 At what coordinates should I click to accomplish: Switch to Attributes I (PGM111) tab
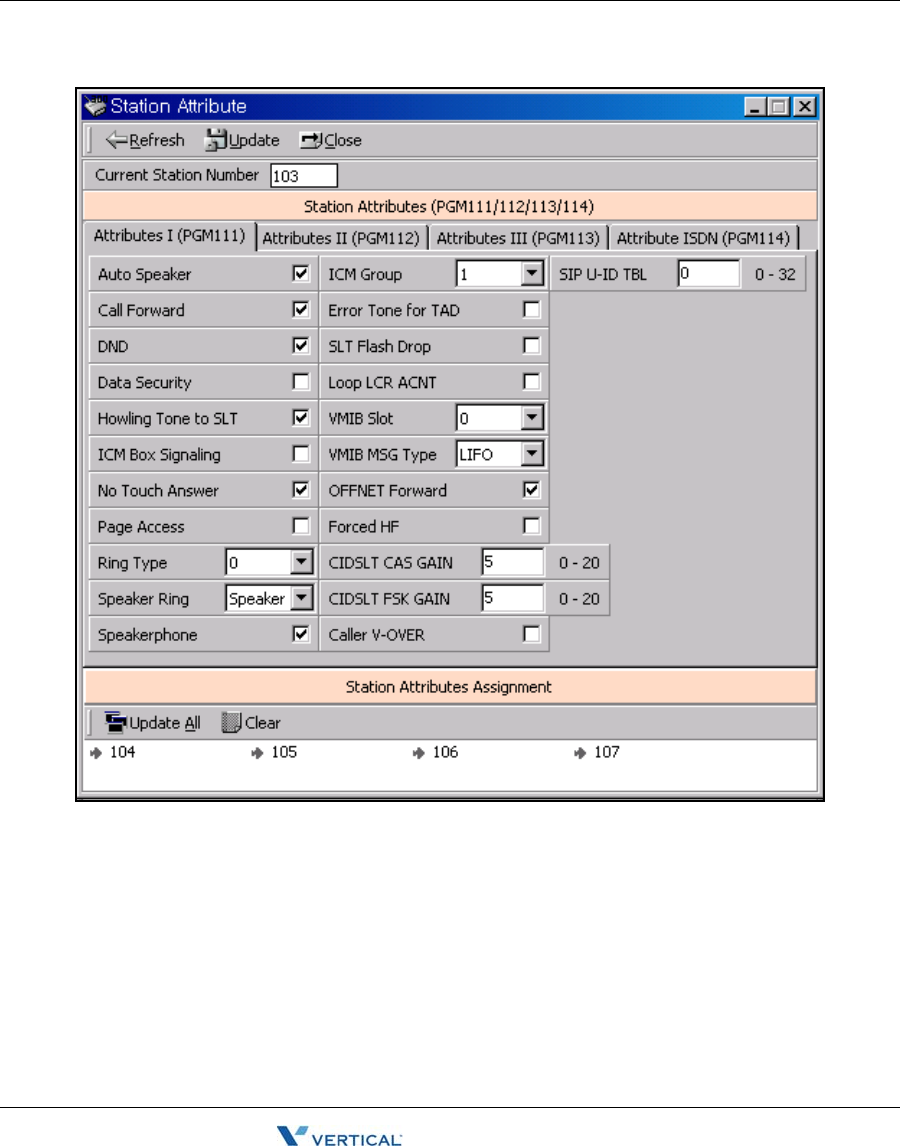[170, 236]
